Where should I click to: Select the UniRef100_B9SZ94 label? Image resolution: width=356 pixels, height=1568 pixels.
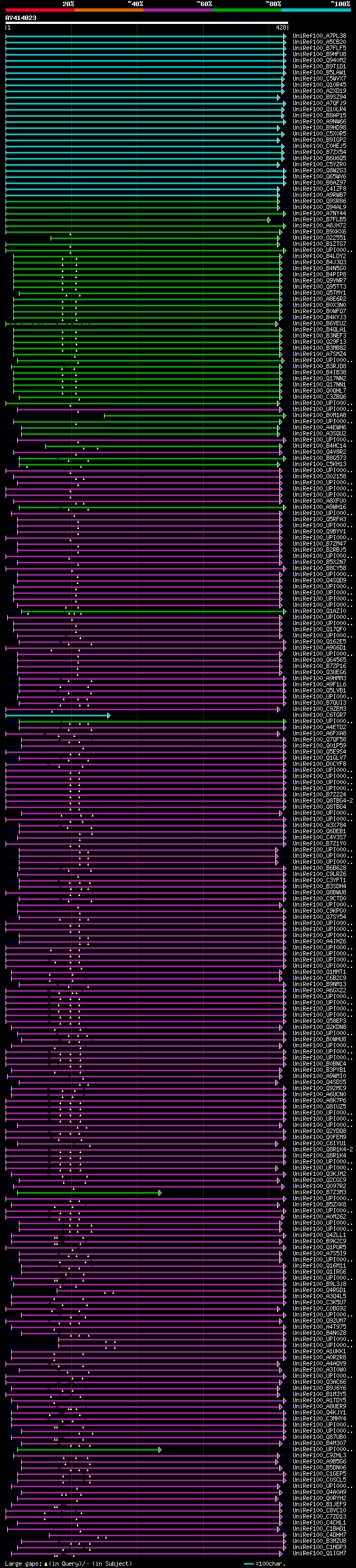click(x=319, y=97)
